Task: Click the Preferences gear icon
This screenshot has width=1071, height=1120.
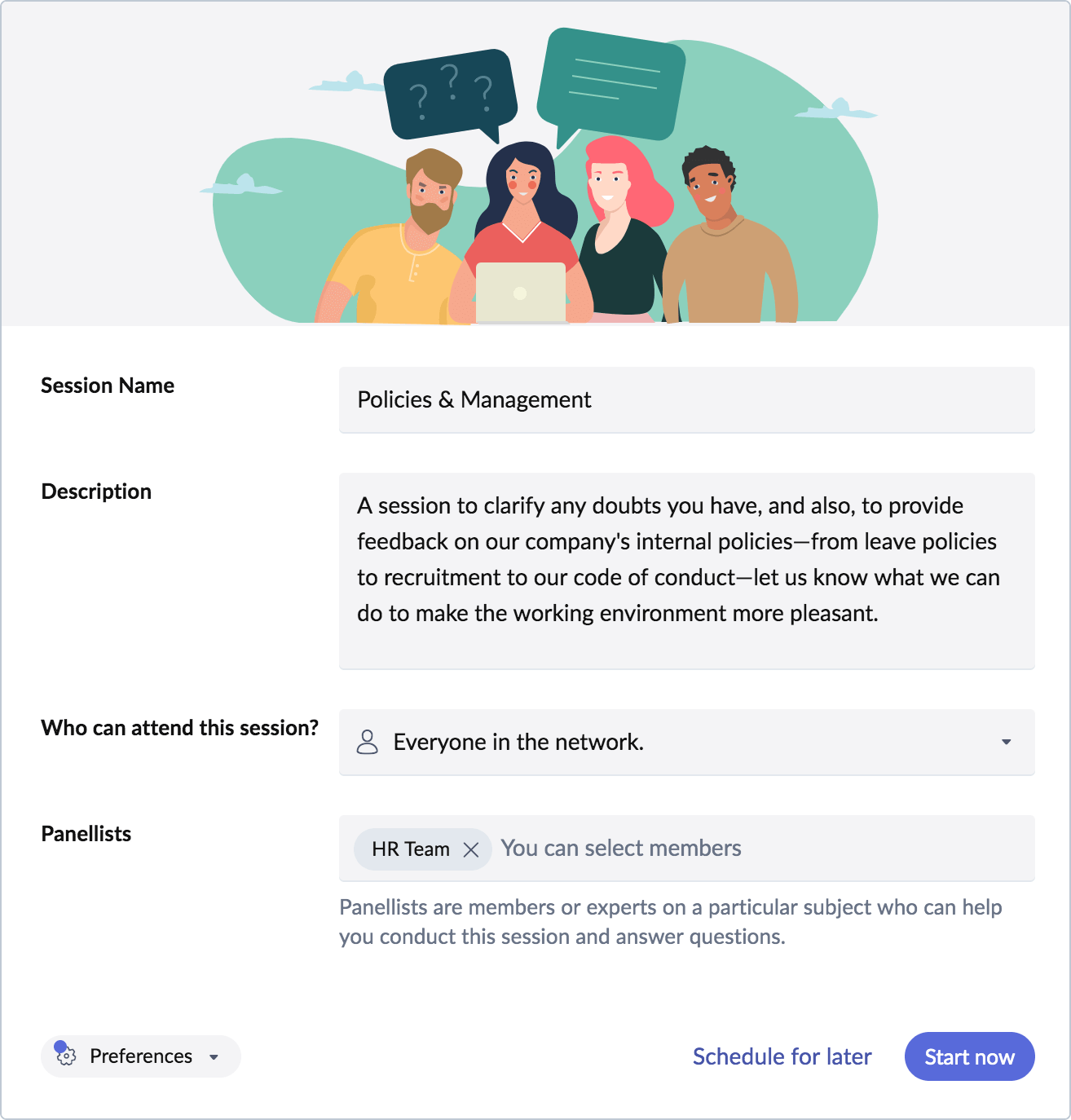Action: tap(67, 1057)
